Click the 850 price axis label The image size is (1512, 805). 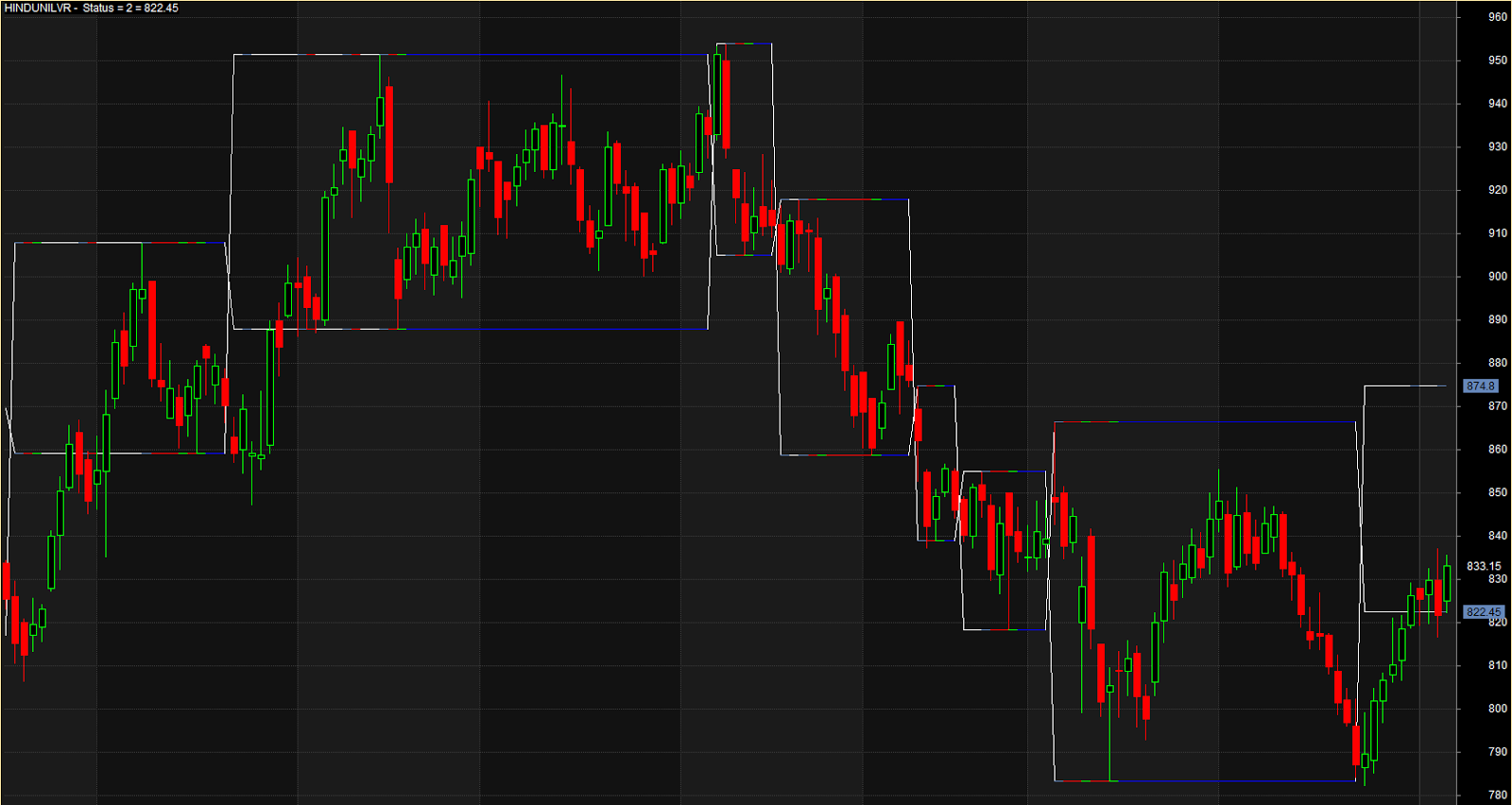click(x=1498, y=493)
